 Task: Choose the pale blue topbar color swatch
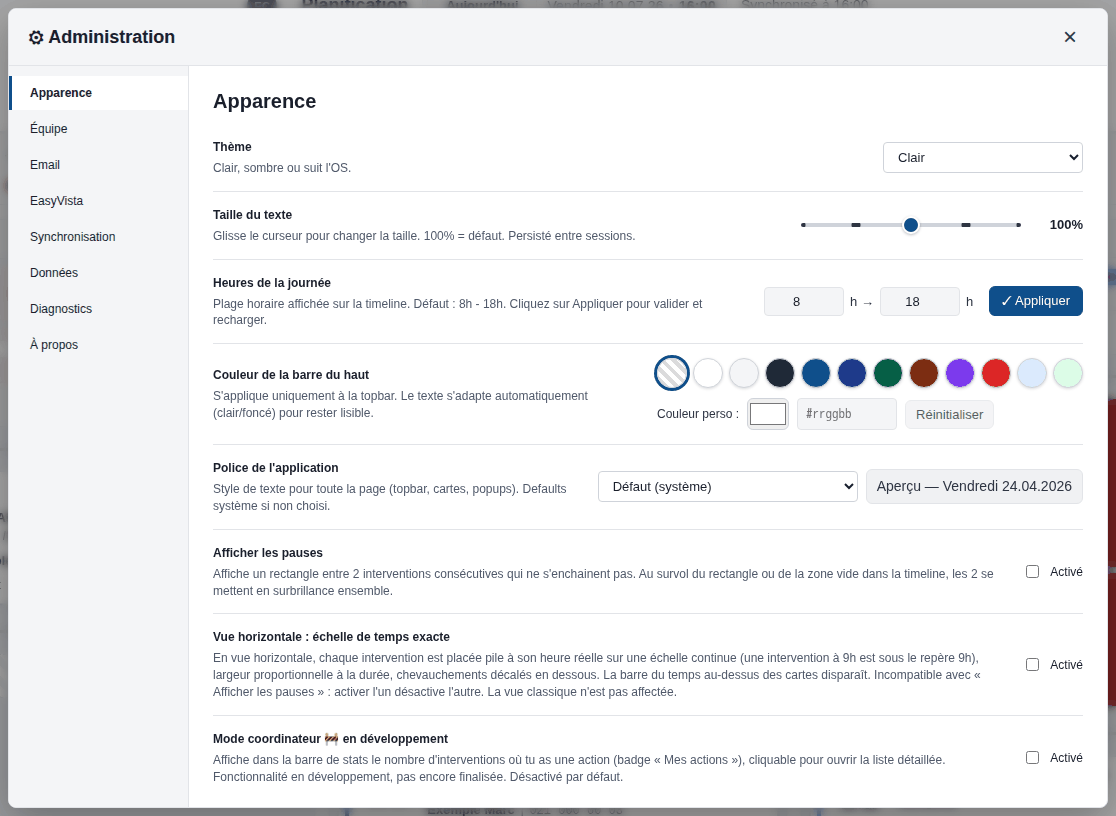pos(1032,373)
